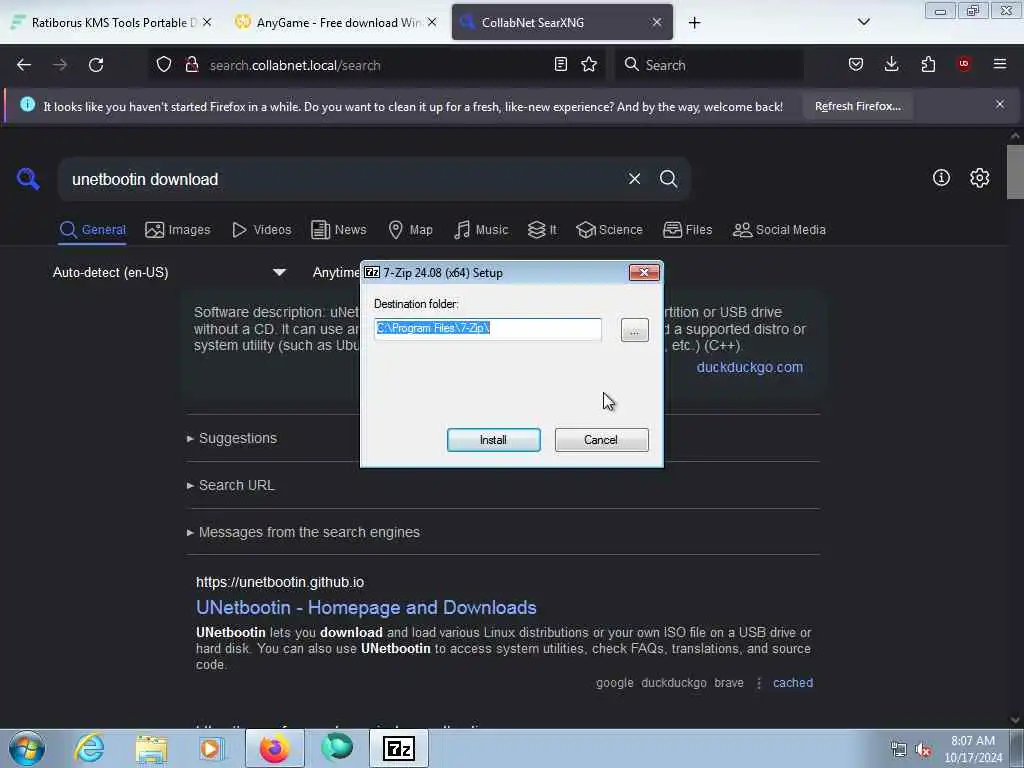
Task: Open Windows Media Player from taskbar
Action: tap(212, 748)
